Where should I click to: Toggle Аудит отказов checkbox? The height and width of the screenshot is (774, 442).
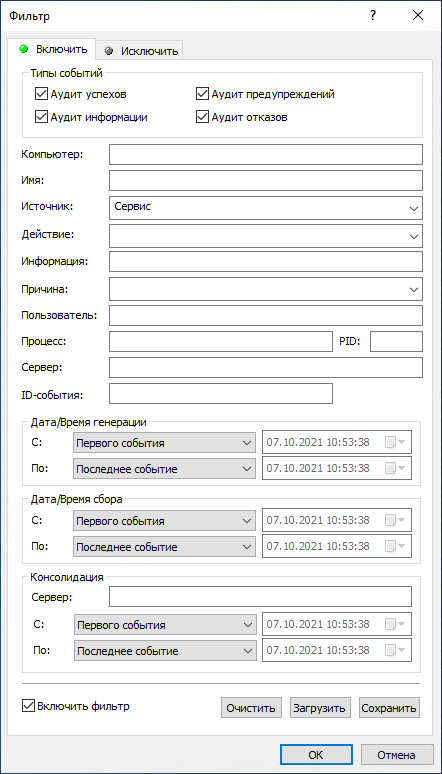coord(201,117)
